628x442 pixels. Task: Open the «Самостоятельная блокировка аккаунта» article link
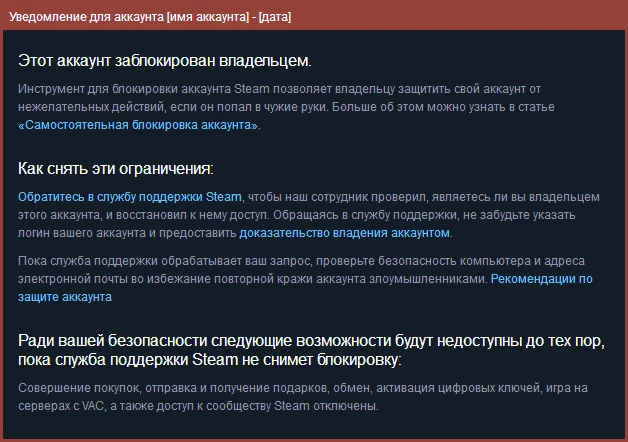[x=138, y=125]
